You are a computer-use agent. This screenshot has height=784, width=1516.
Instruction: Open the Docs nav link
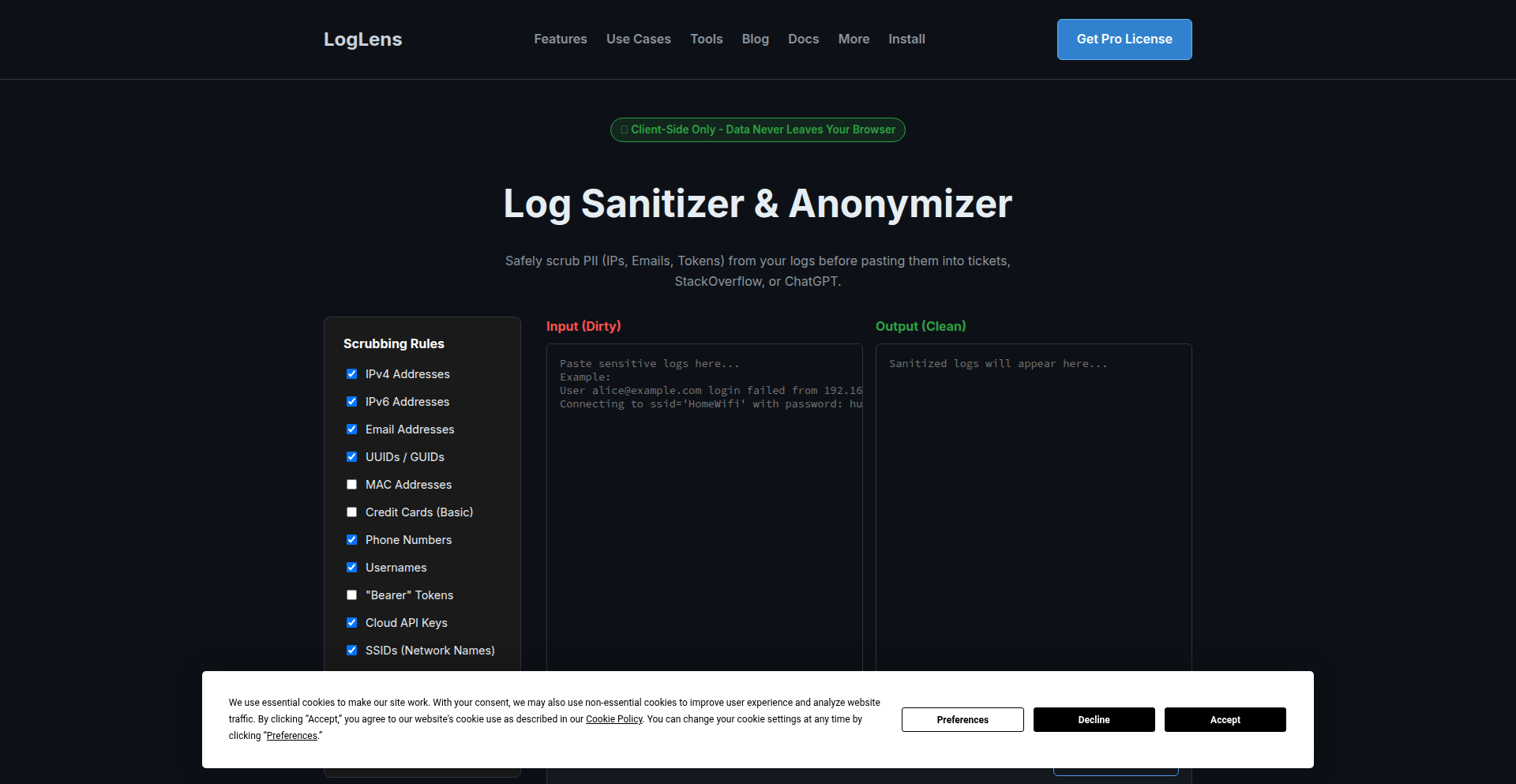(x=803, y=39)
